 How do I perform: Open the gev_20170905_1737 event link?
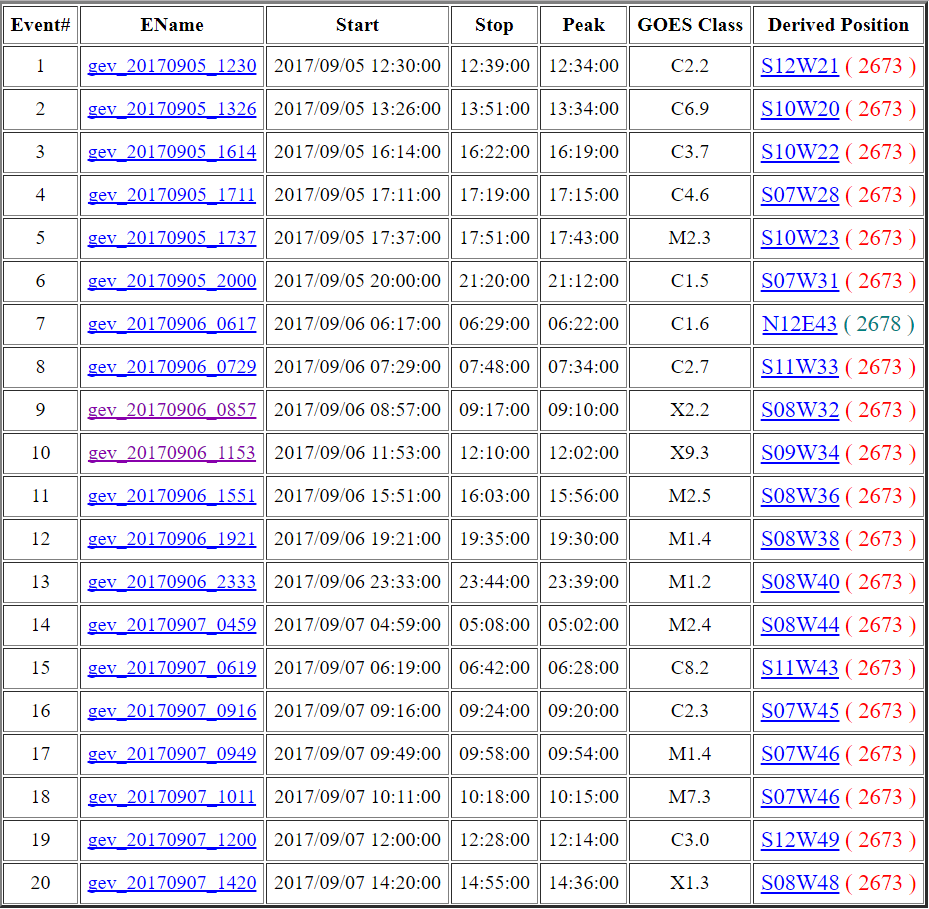pyautogui.click(x=172, y=238)
